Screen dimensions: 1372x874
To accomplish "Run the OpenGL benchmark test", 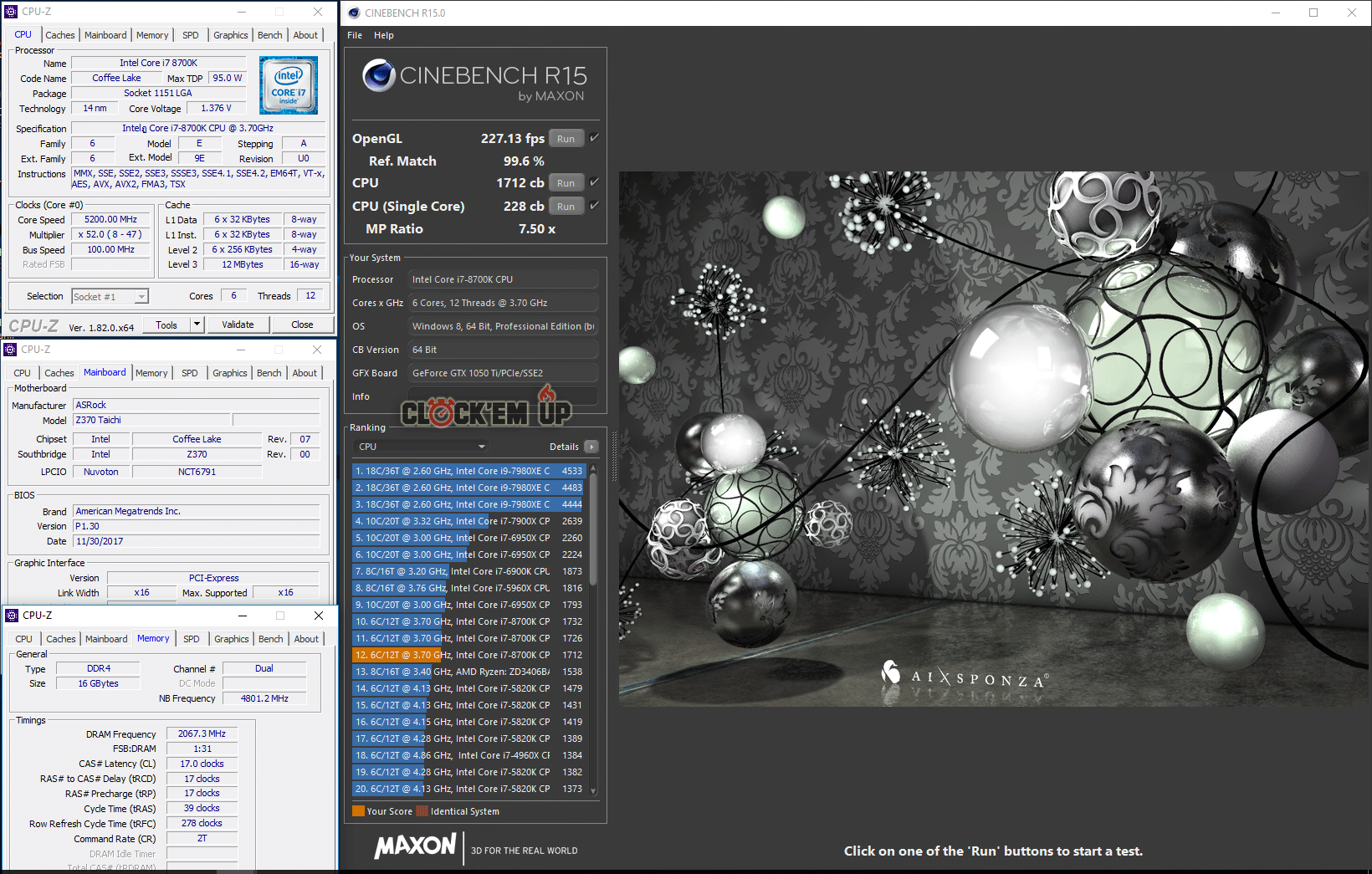I will coord(566,139).
